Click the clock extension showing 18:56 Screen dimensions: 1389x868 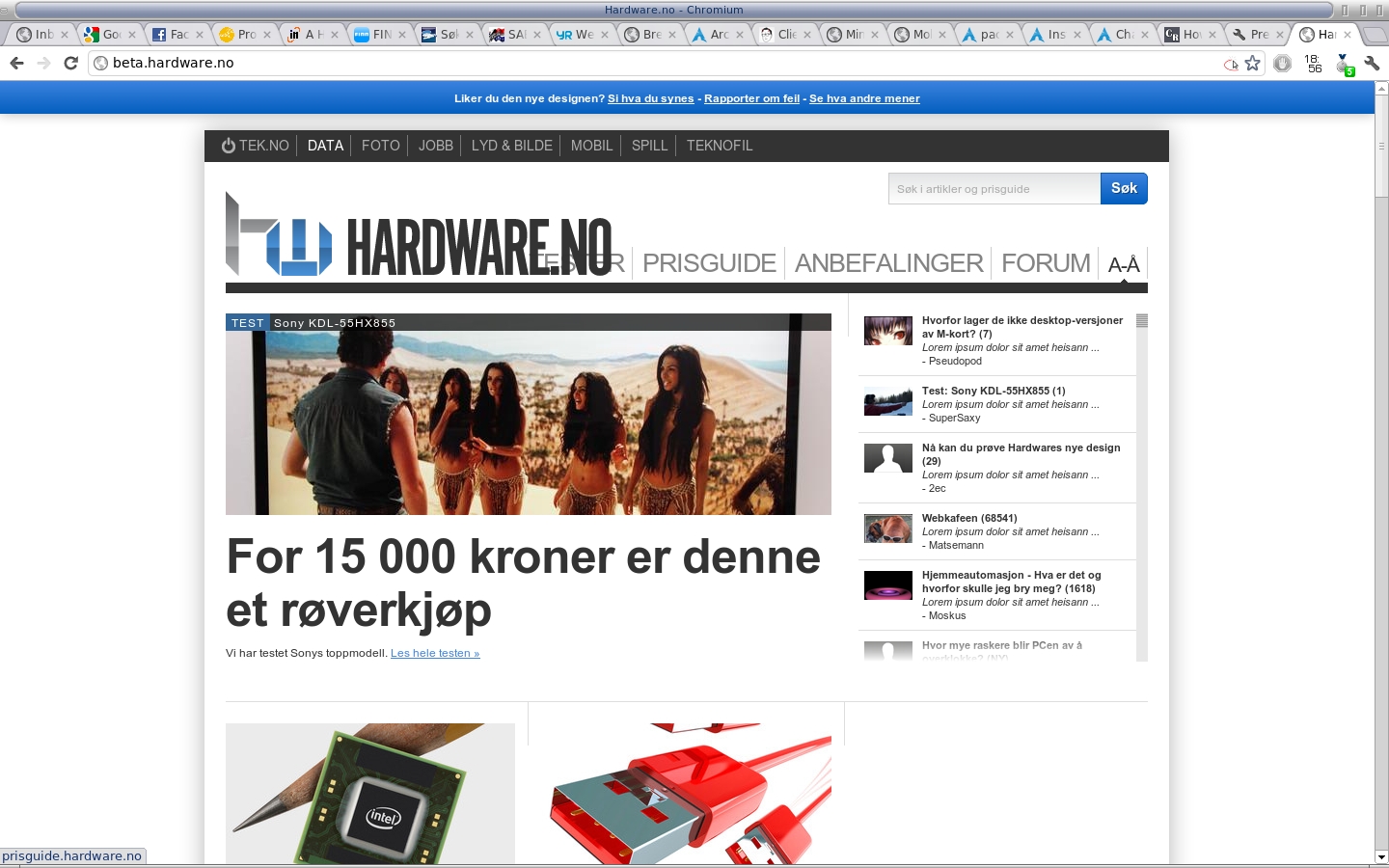click(x=1313, y=64)
